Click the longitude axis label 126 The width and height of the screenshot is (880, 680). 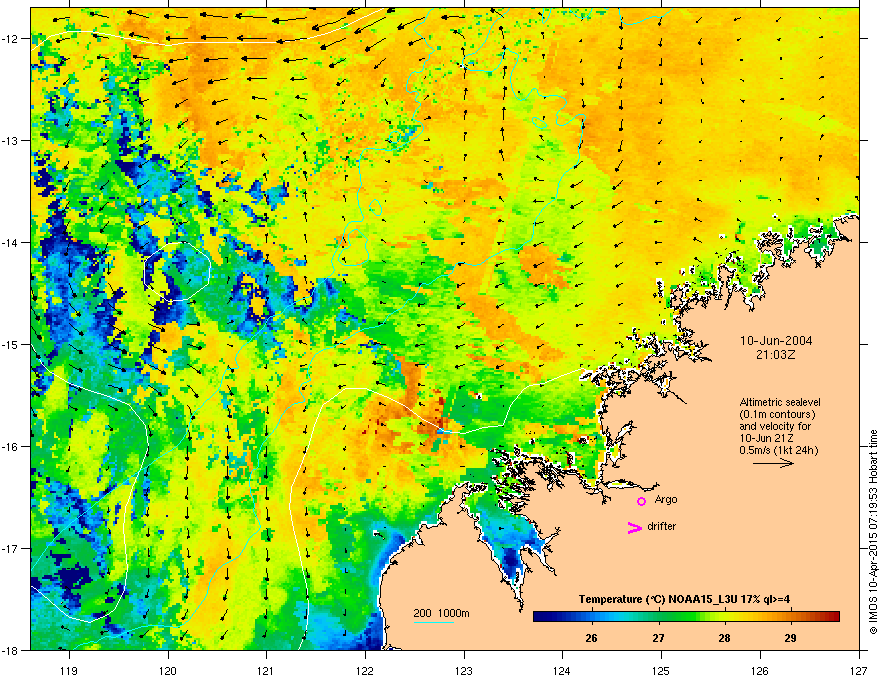tap(760, 670)
